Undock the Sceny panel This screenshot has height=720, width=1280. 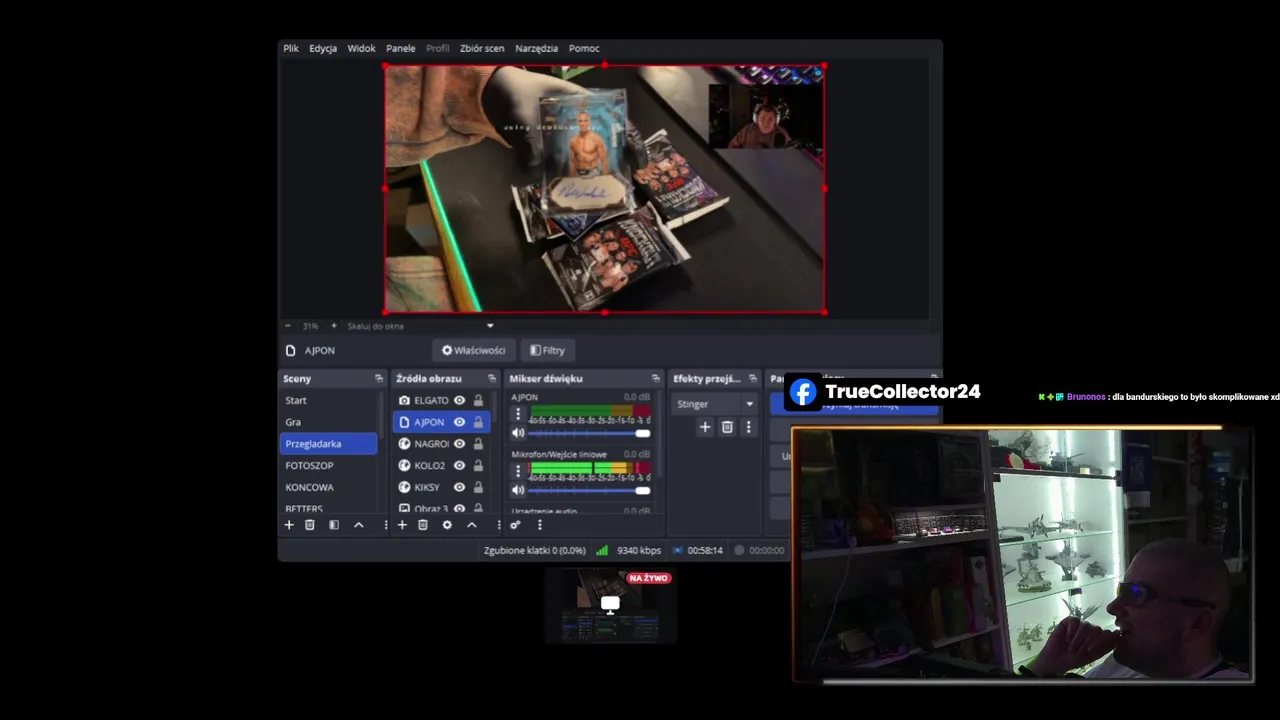tap(379, 378)
